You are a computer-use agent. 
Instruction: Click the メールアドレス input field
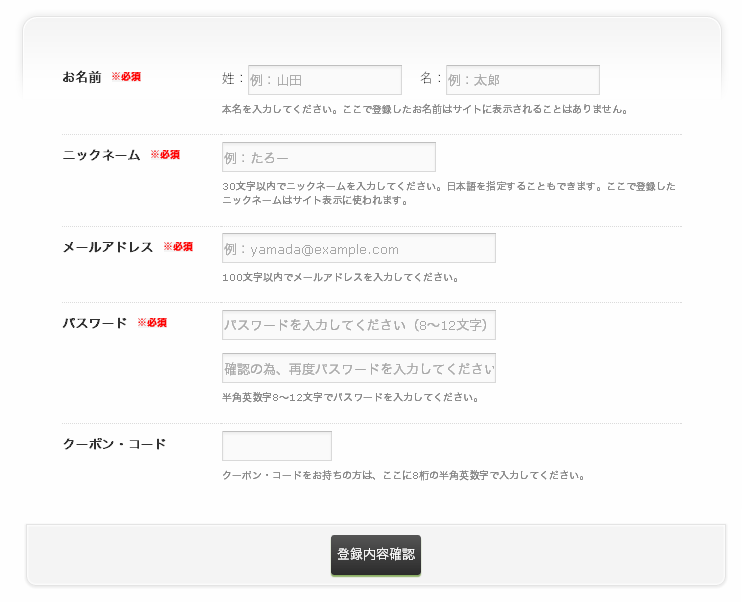[x=358, y=248]
